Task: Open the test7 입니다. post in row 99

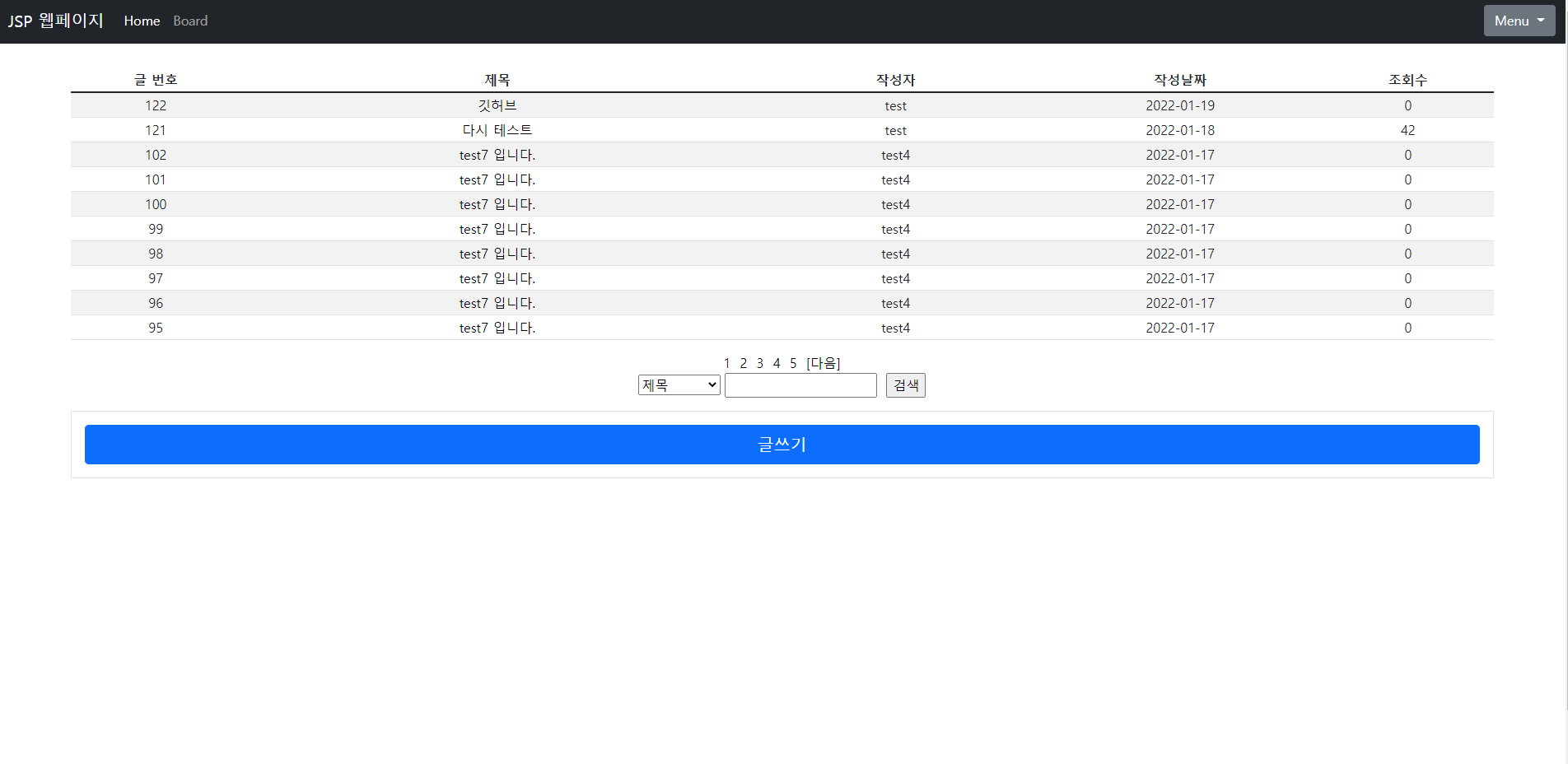Action: click(x=497, y=229)
